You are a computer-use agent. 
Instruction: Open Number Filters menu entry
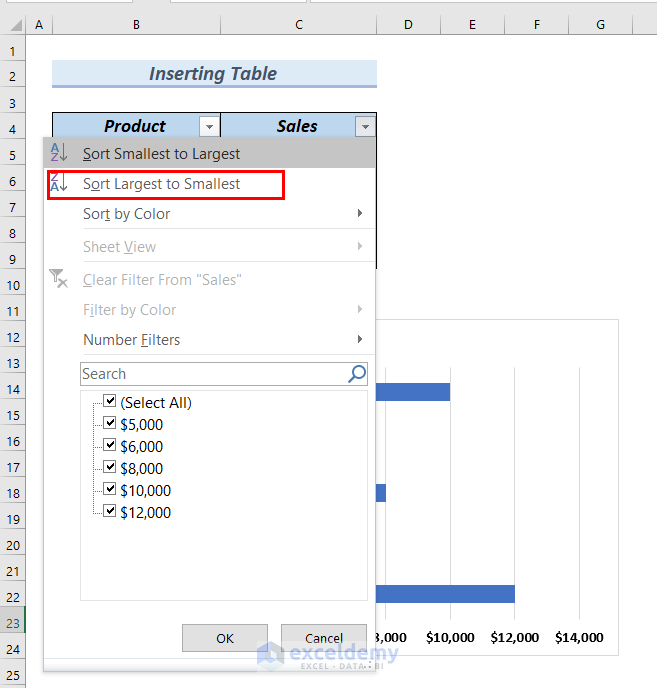209,340
